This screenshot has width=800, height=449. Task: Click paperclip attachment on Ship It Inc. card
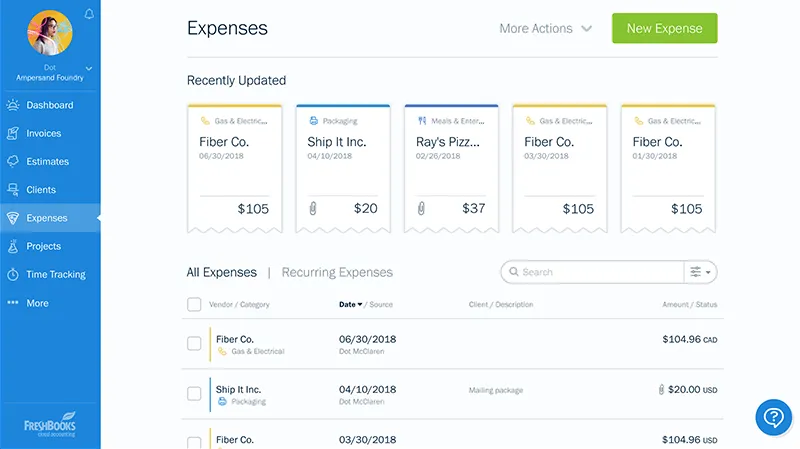(313, 209)
